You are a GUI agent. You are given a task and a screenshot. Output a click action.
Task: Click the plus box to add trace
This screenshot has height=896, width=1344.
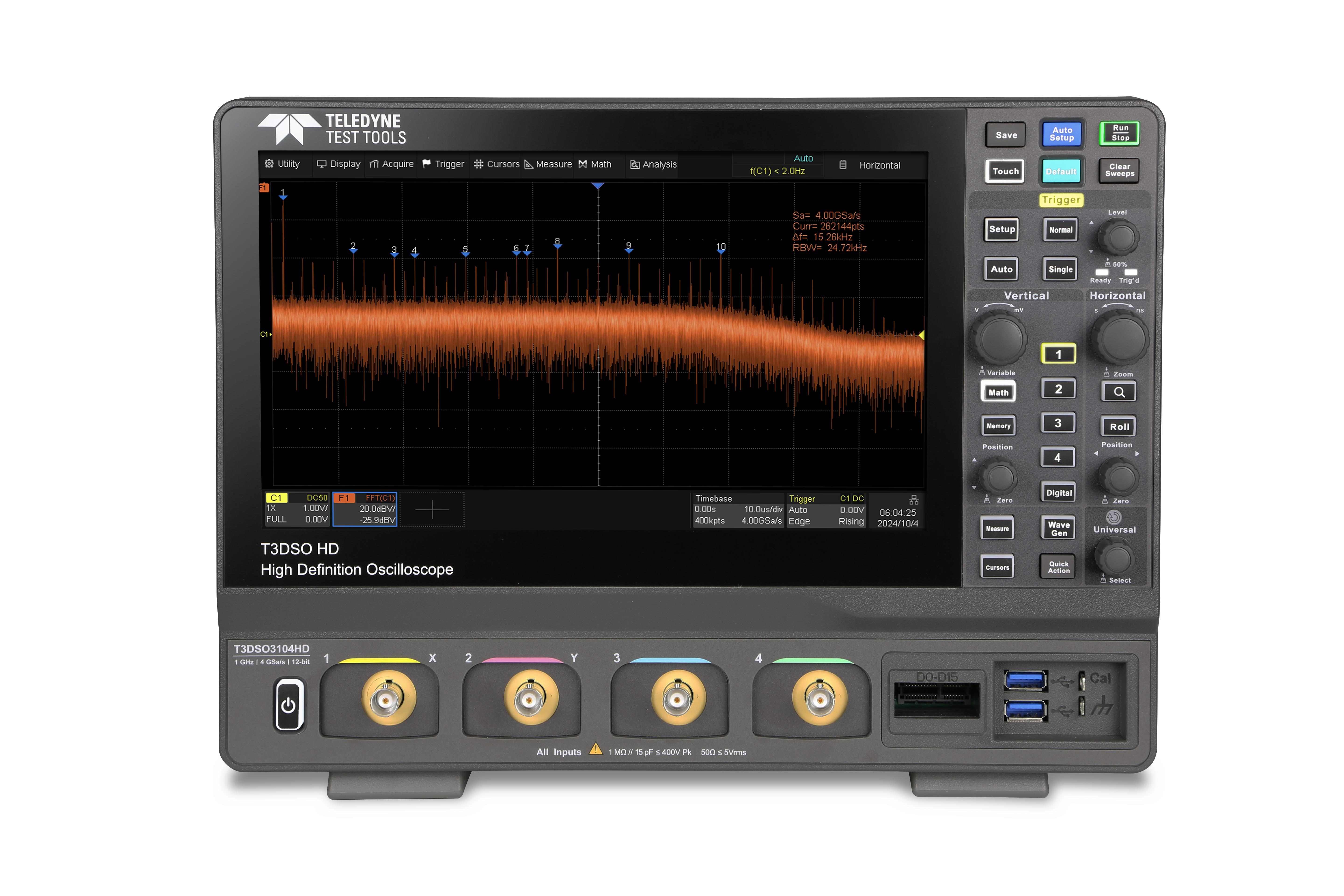(432, 509)
